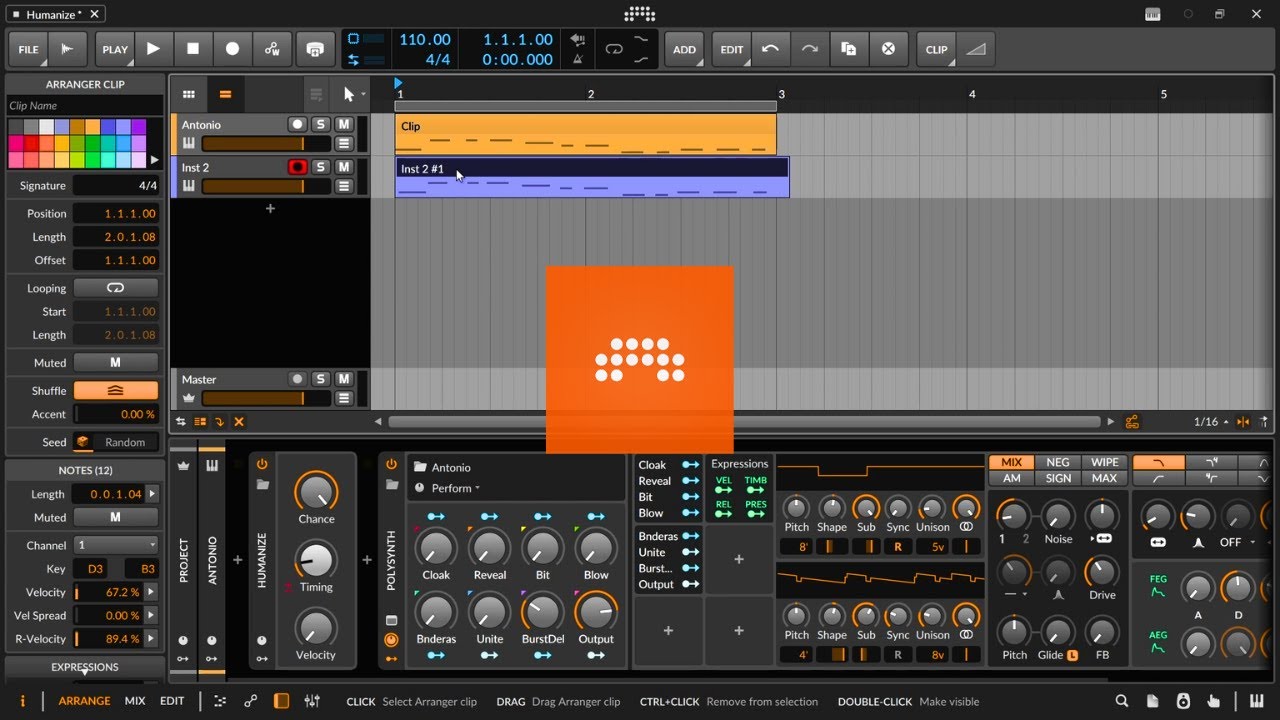The width and height of the screenshot is (1280, 720).
Task: Click the overdub icon beside automation write
Action: (x=315, y=49)
